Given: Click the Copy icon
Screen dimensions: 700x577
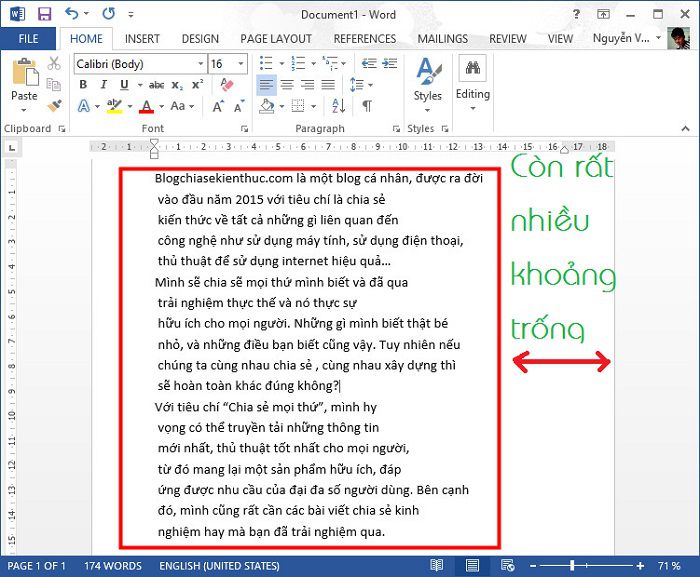Looking at the screenshot, I should tap(54, 84).
